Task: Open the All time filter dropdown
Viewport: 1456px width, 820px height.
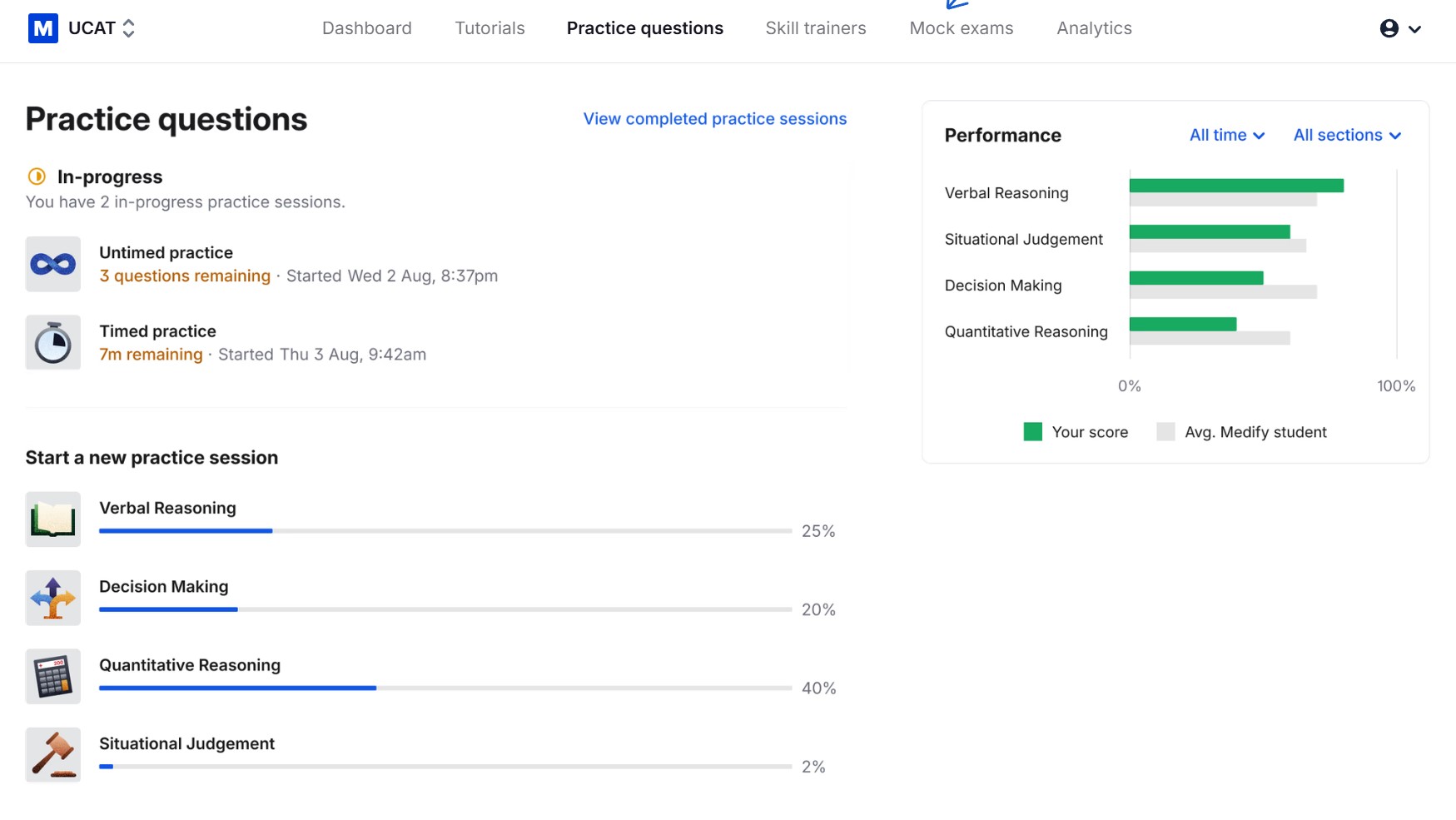Action: [1226, 135]
